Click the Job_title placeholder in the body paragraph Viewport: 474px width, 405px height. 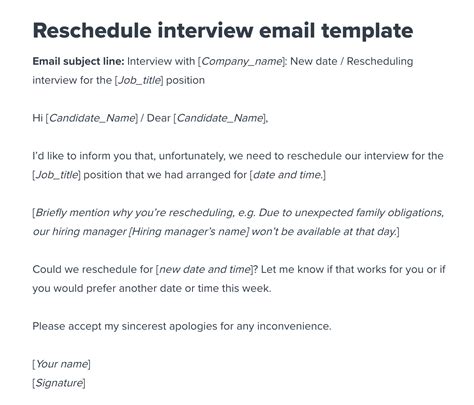coord(57,175)
